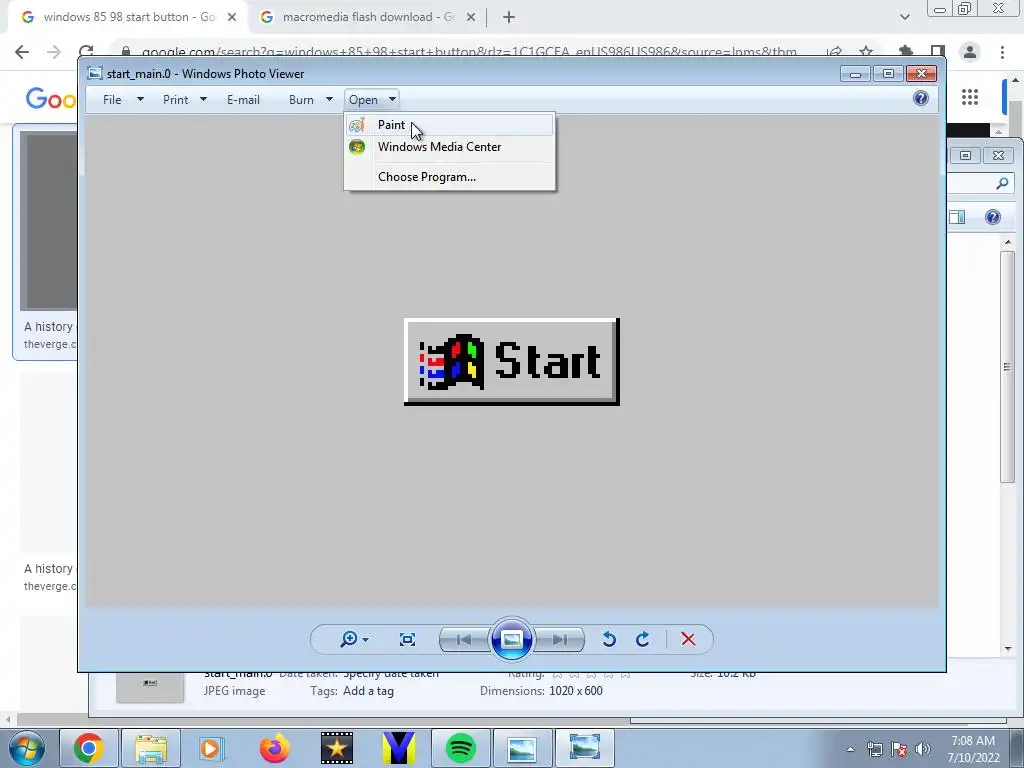This screenshot has width=1024, height=768.
Task: Close the macromedia flash download tab
Action: (x=471, y=18)
